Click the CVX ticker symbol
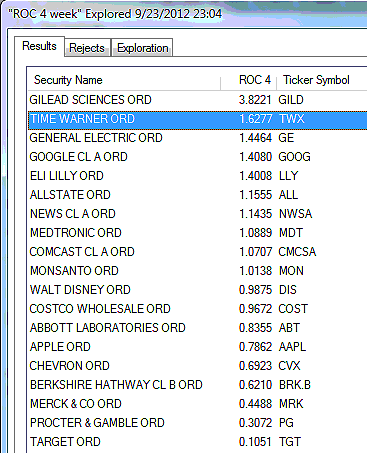 point(289,366)
